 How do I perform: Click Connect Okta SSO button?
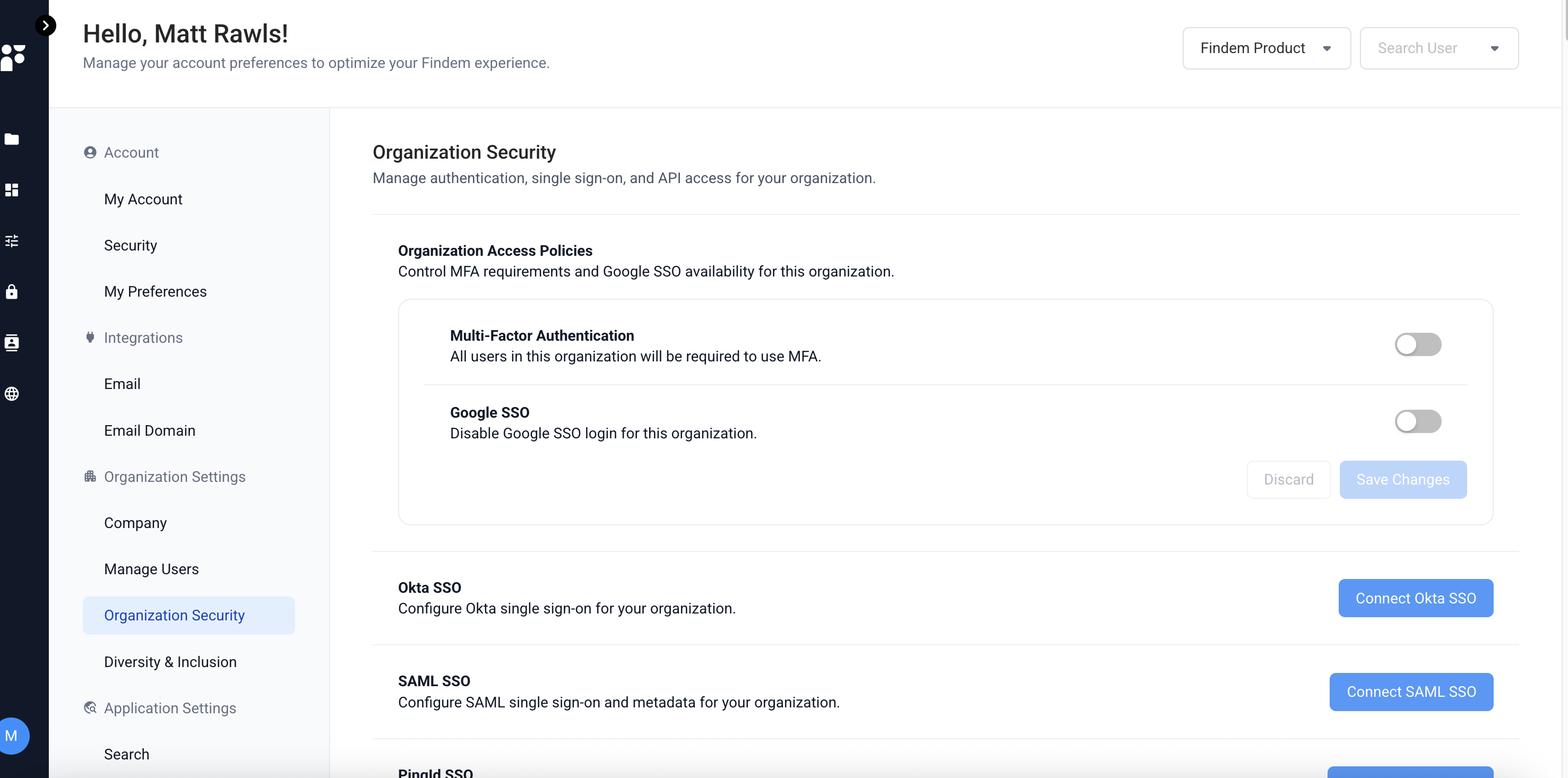tap(1415, 598)
